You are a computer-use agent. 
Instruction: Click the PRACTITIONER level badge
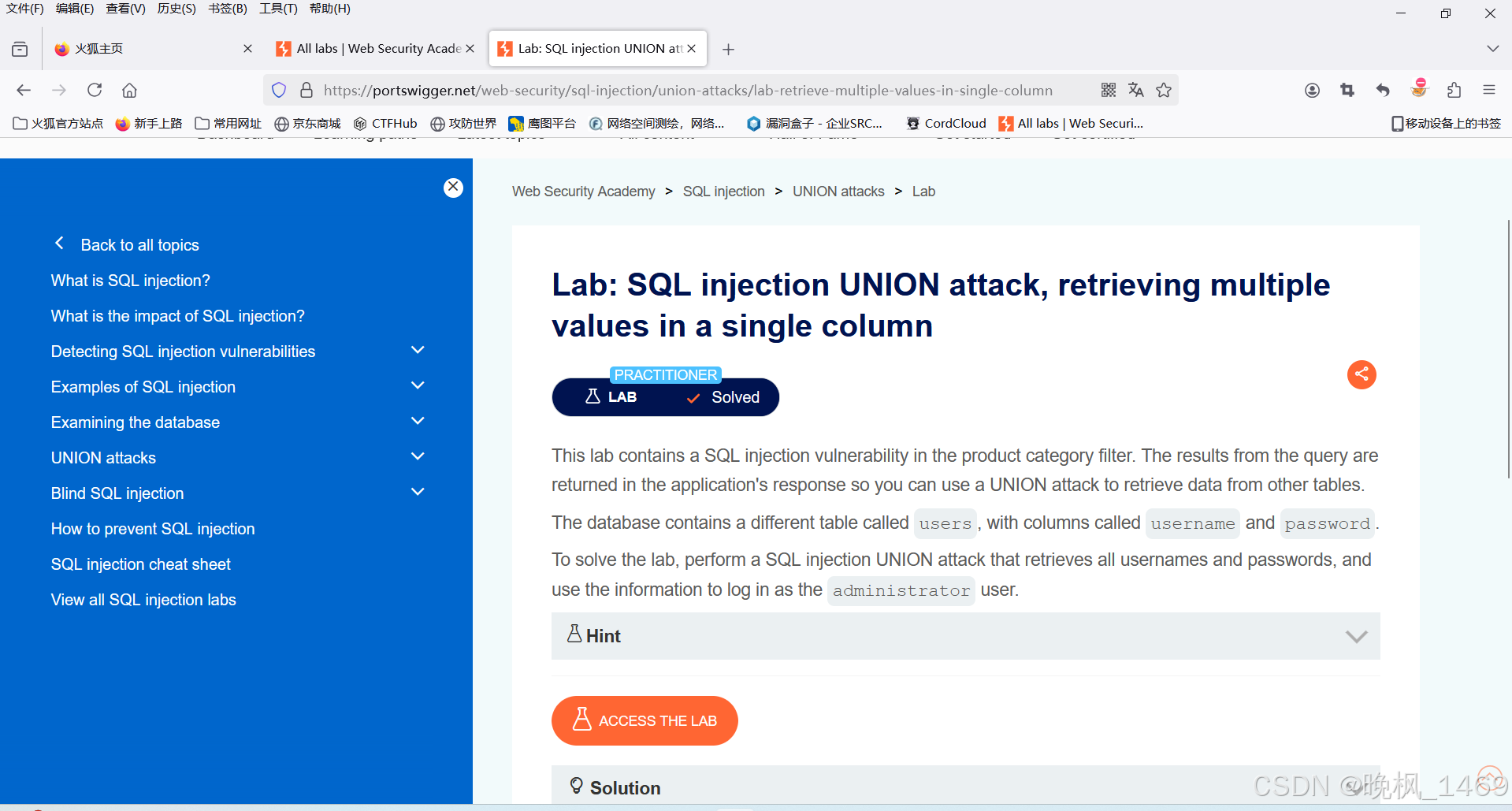(x=664, y=374)
